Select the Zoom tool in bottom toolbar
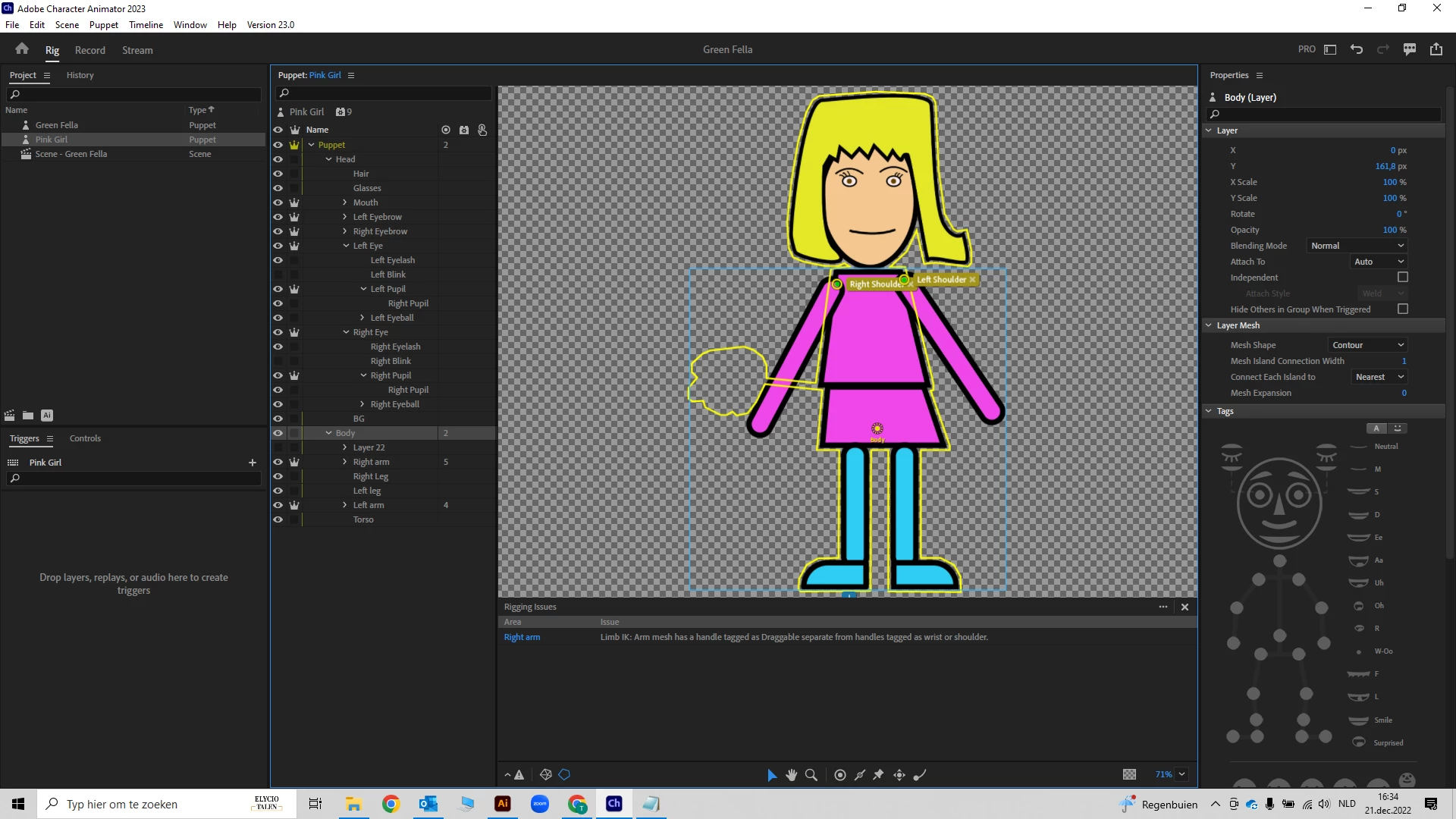The image size is (1456, 819). point(811,775)
